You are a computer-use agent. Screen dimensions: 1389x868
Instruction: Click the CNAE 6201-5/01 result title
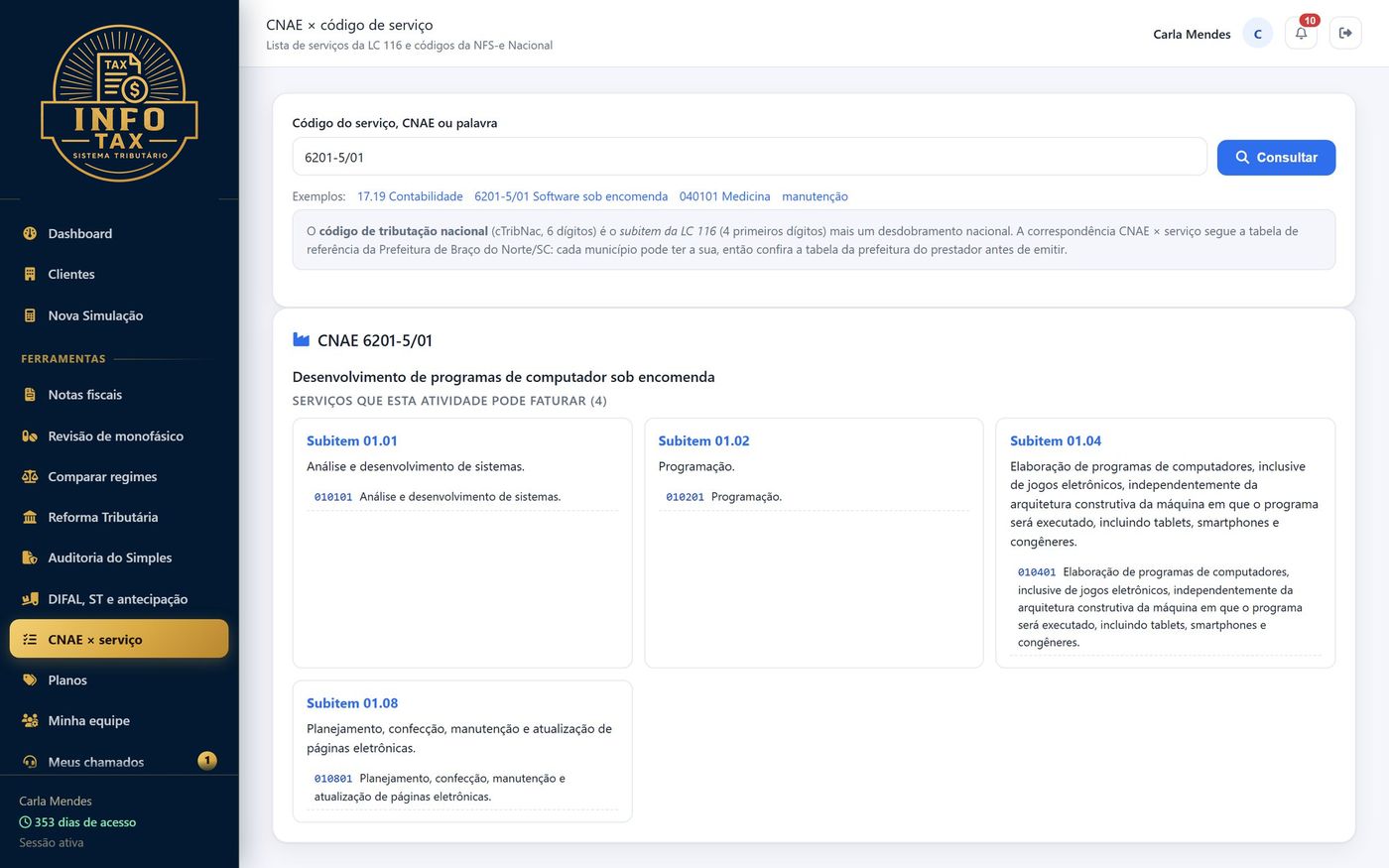375,340
